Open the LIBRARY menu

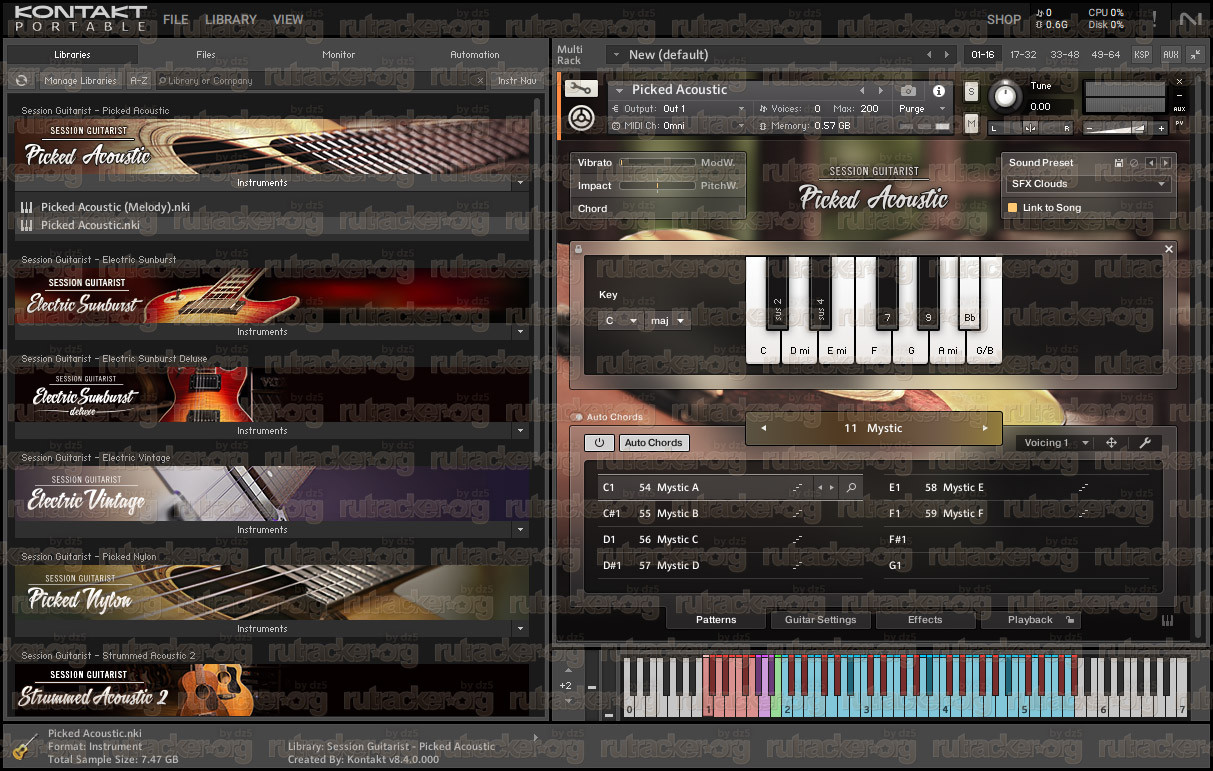click(231, 19)
